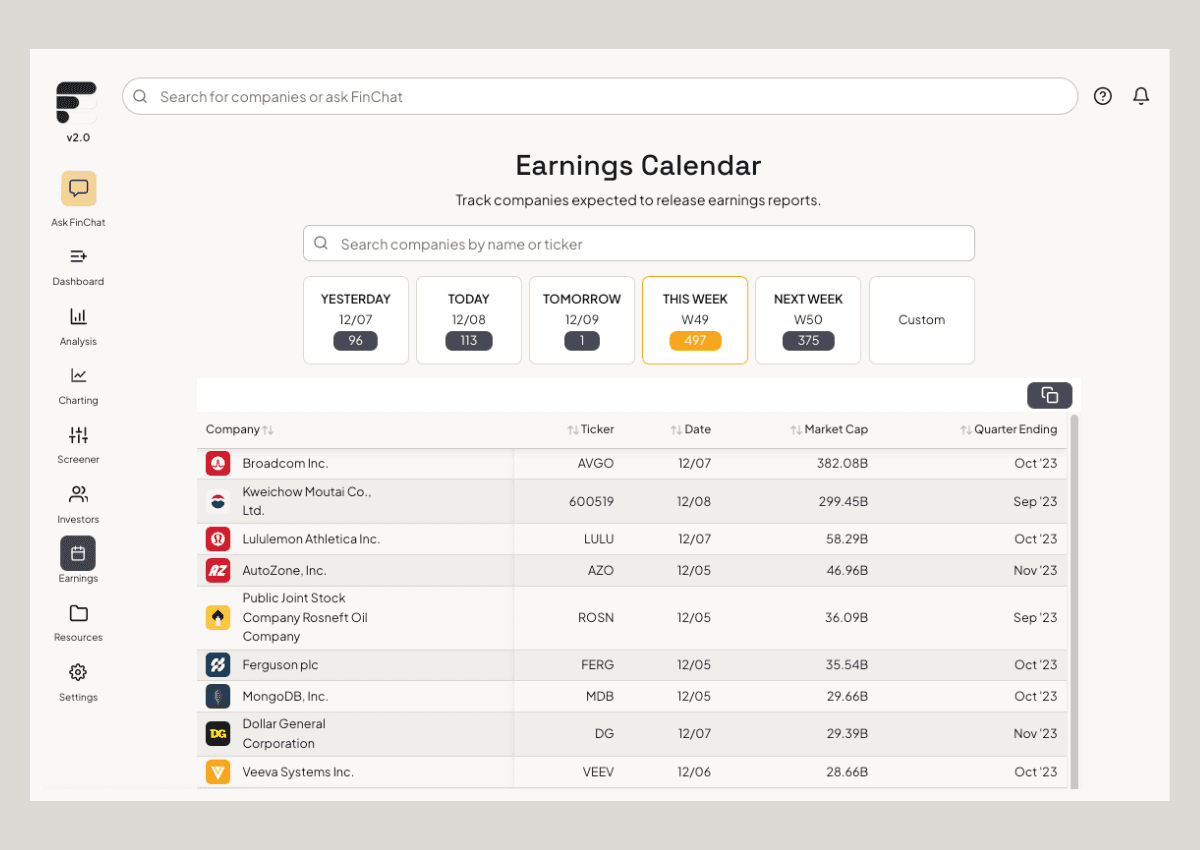Click the help question mark icon
The width and height of the screenshot is (1200, 850).
[1103, 96]
